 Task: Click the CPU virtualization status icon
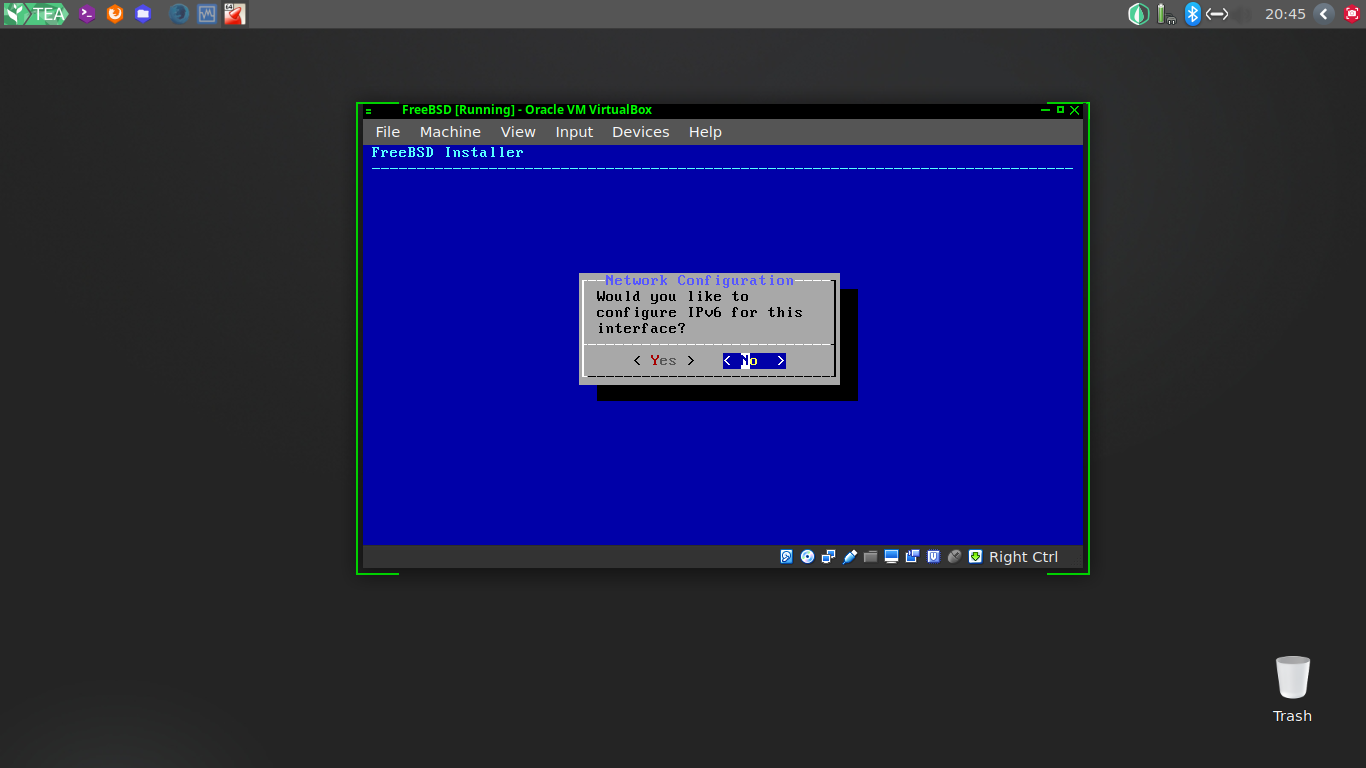point(933,557)
